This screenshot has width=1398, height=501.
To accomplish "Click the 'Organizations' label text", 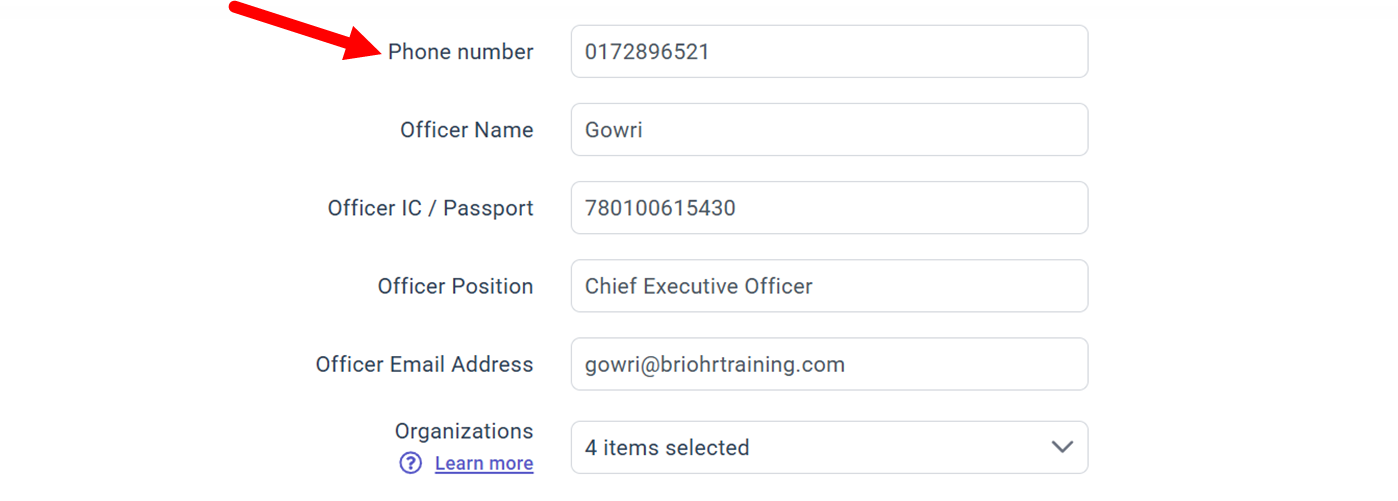I will (x=464, y=431).
